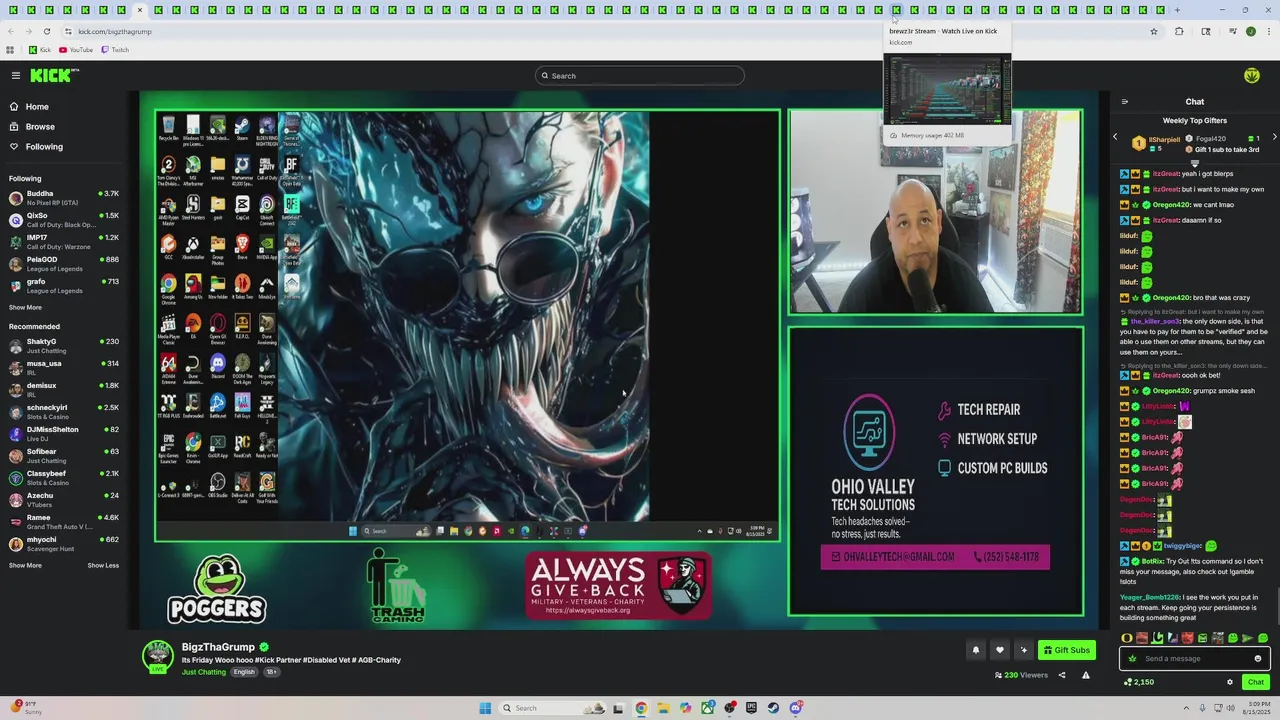
Task: Open recommended channel Sofibear
Action: (64, 456)
